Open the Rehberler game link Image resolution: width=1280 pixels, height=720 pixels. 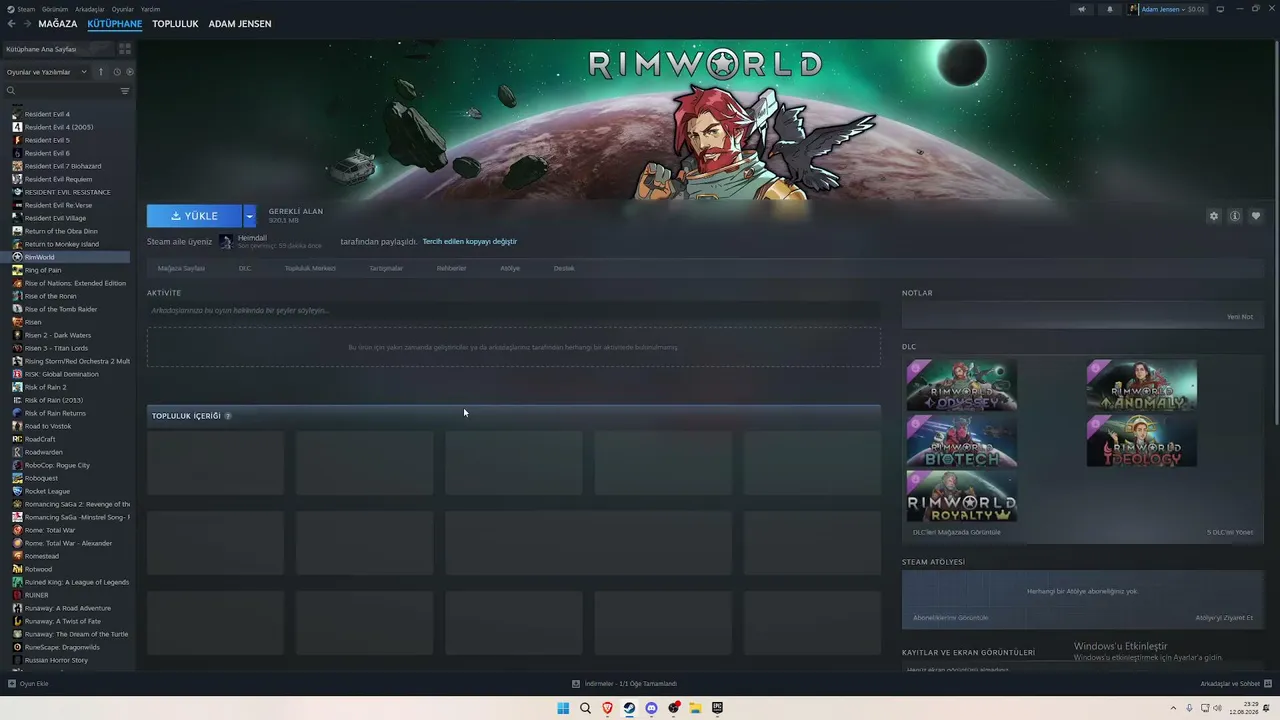coord(451,268)
